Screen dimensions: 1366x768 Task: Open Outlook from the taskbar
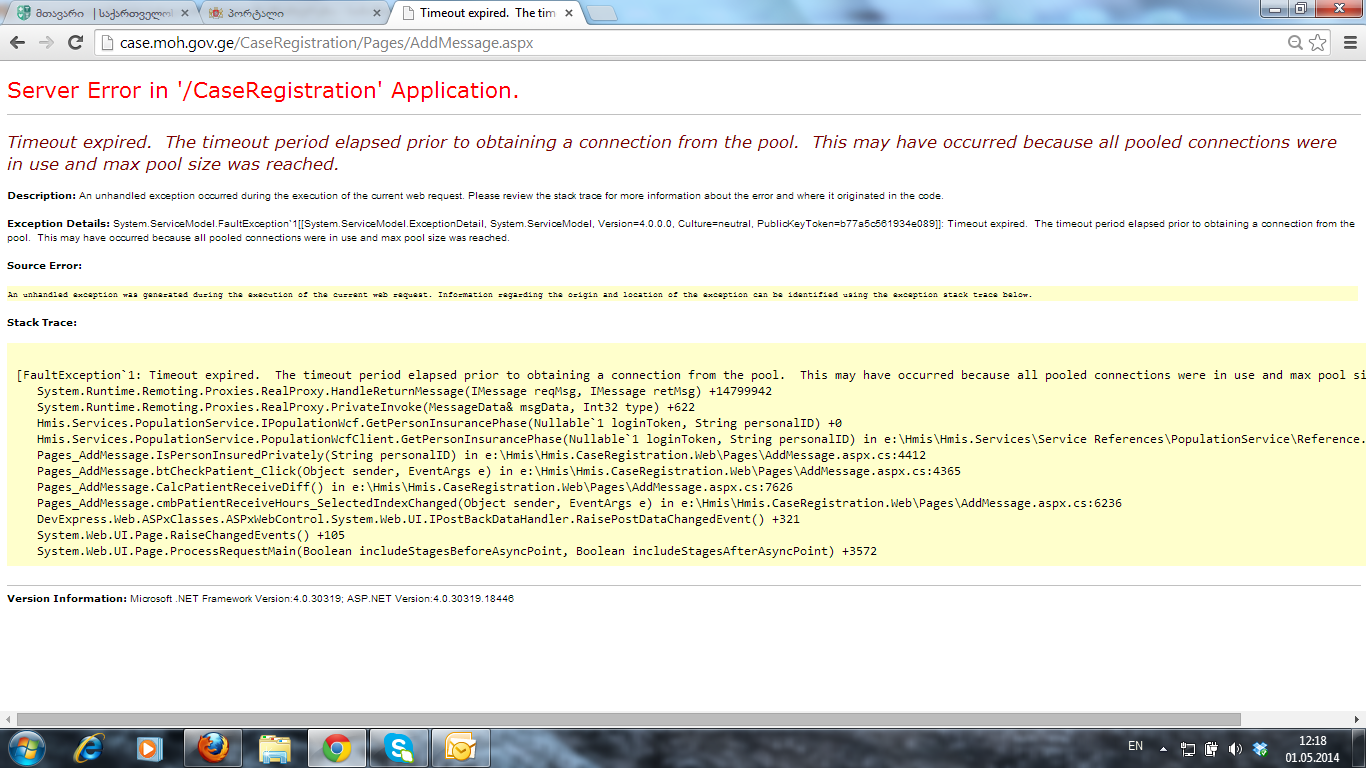tap(460, 748)
